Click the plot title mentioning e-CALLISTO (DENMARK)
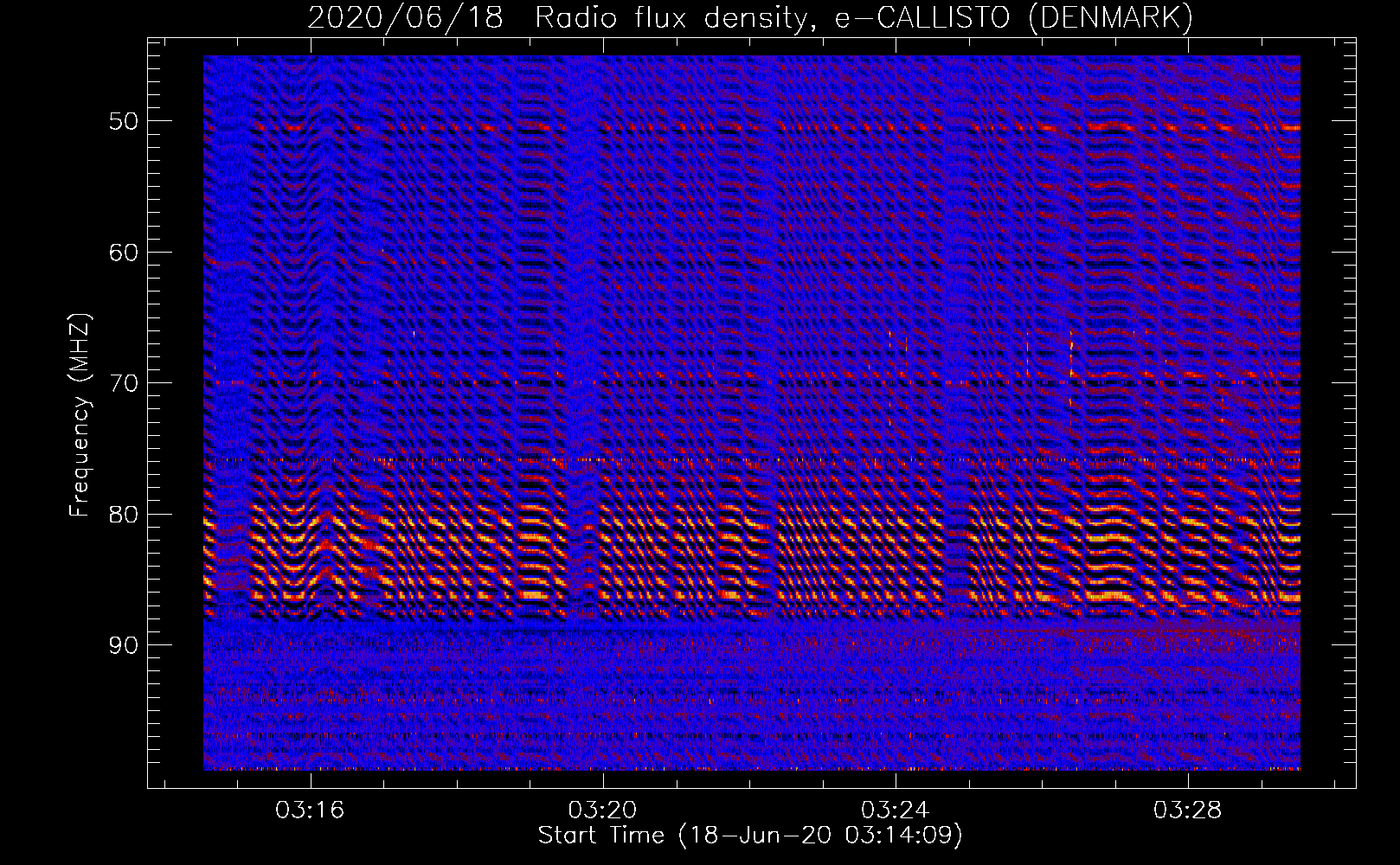 point(750,17)
